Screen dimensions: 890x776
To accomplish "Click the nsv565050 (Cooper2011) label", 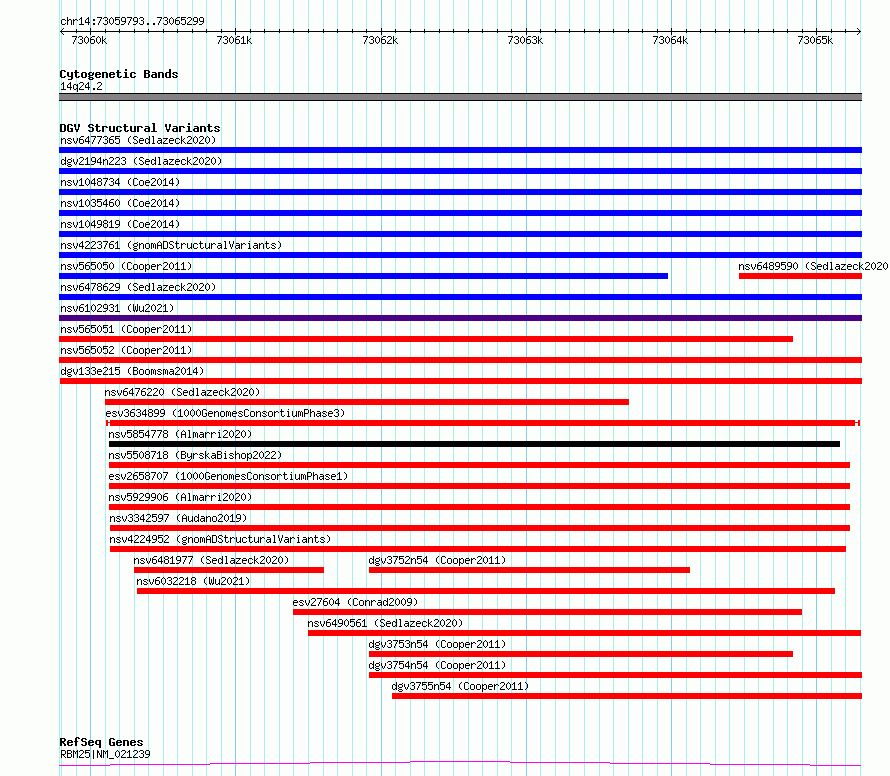I will click(126, 266).
